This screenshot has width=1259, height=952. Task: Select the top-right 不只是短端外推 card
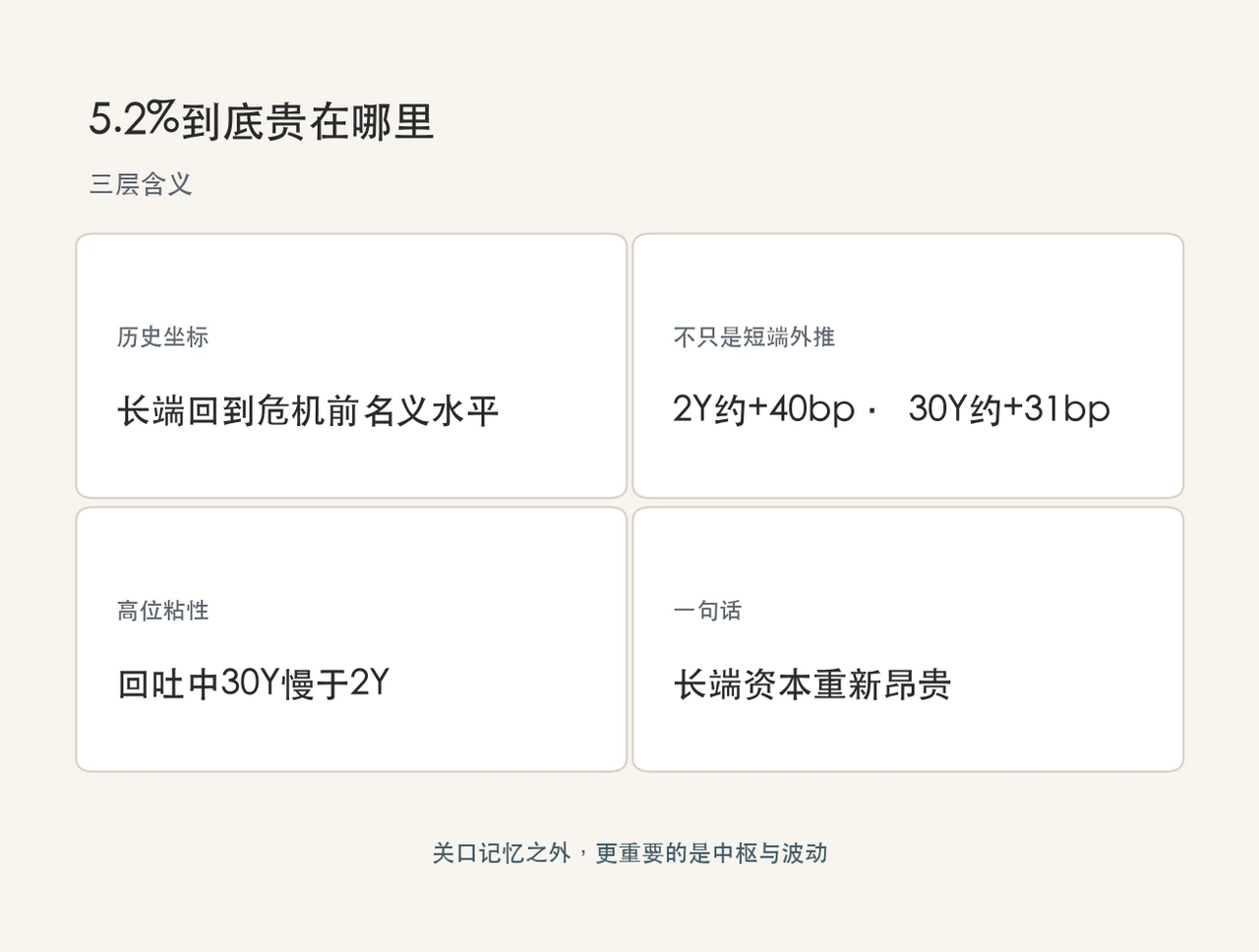(x=908, y=366)
